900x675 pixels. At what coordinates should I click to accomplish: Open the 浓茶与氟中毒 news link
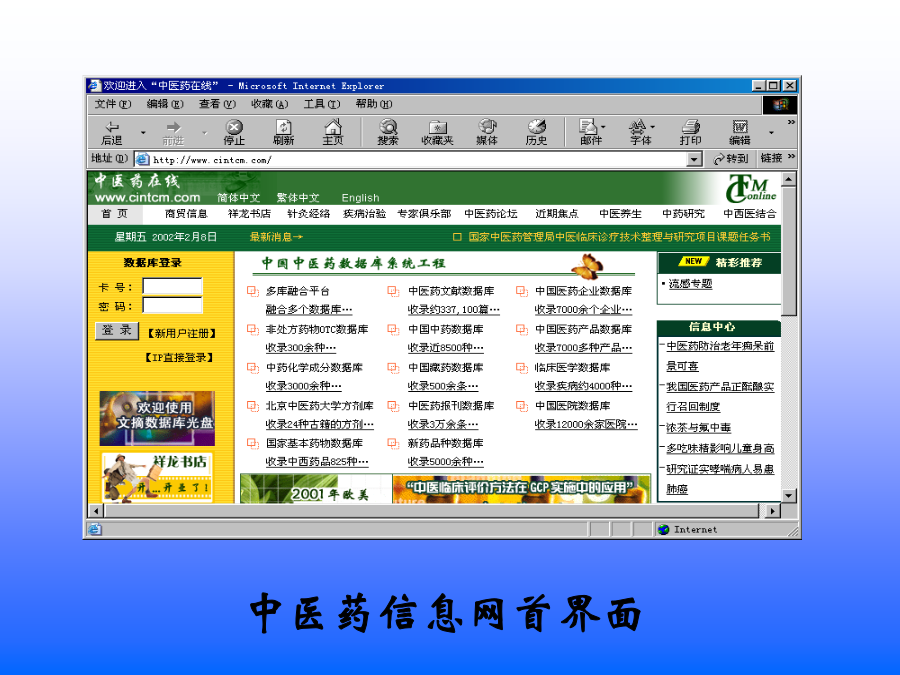tap(699, 428)
